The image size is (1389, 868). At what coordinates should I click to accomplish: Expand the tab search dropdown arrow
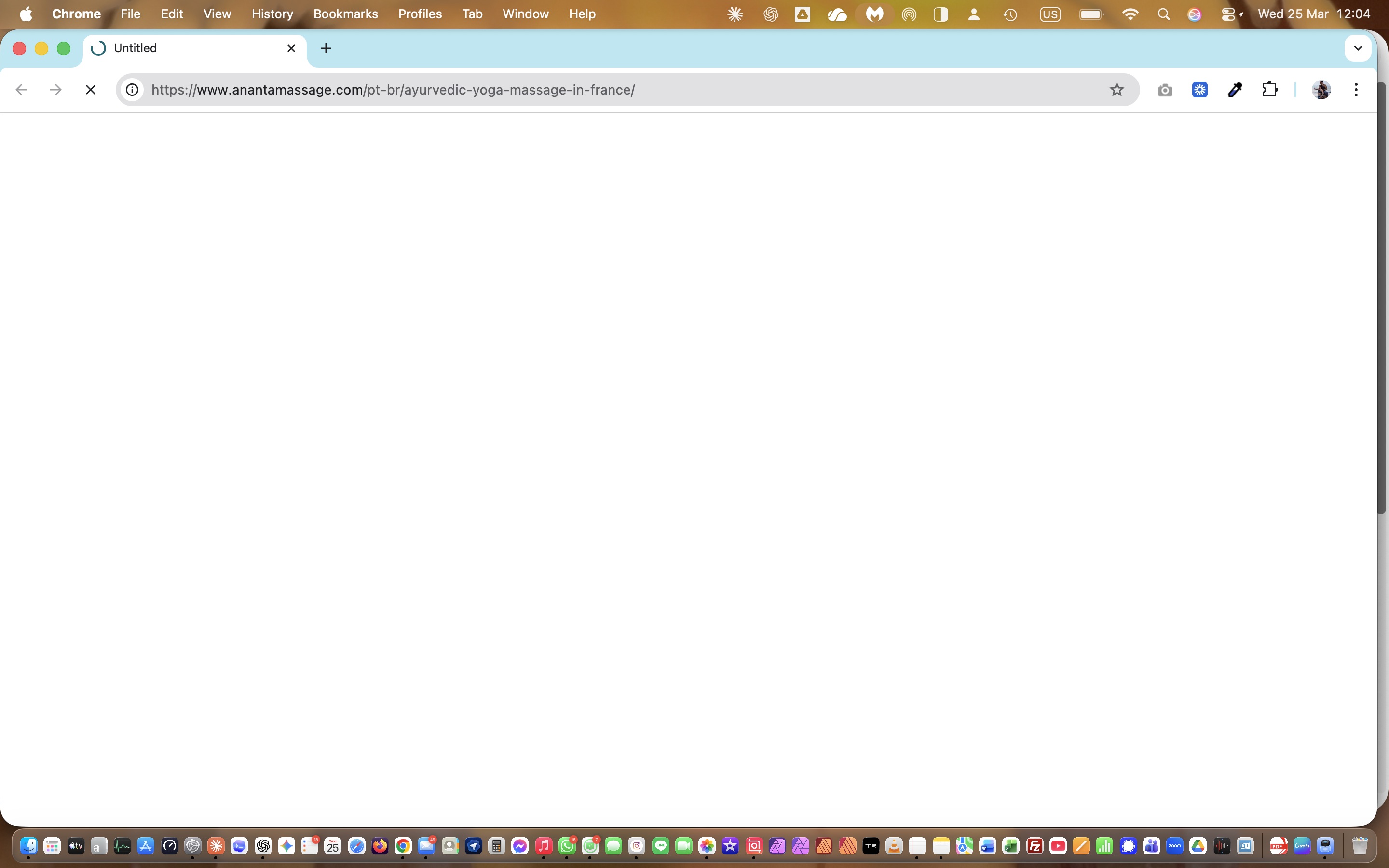[1358, 48]
